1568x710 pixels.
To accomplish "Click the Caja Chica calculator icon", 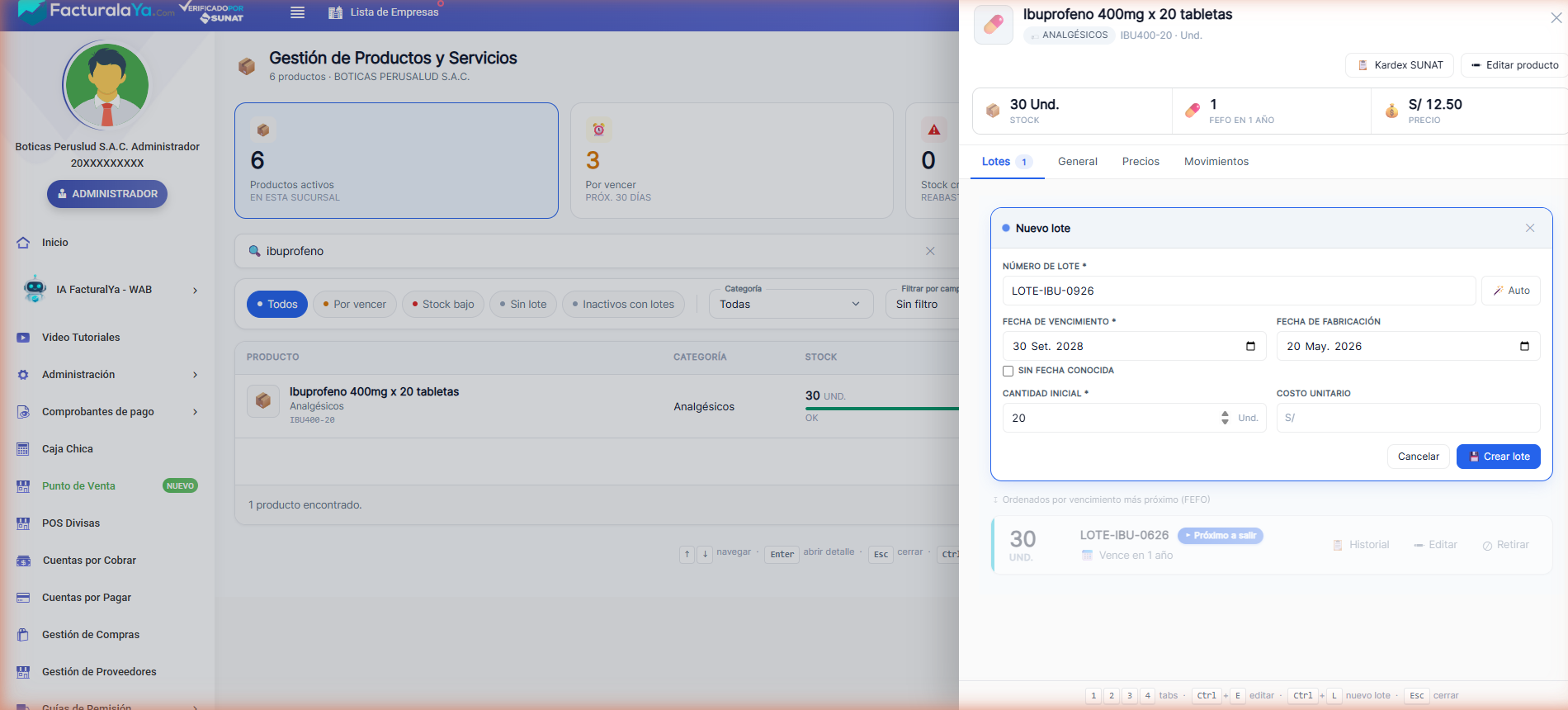I will 23,449.
